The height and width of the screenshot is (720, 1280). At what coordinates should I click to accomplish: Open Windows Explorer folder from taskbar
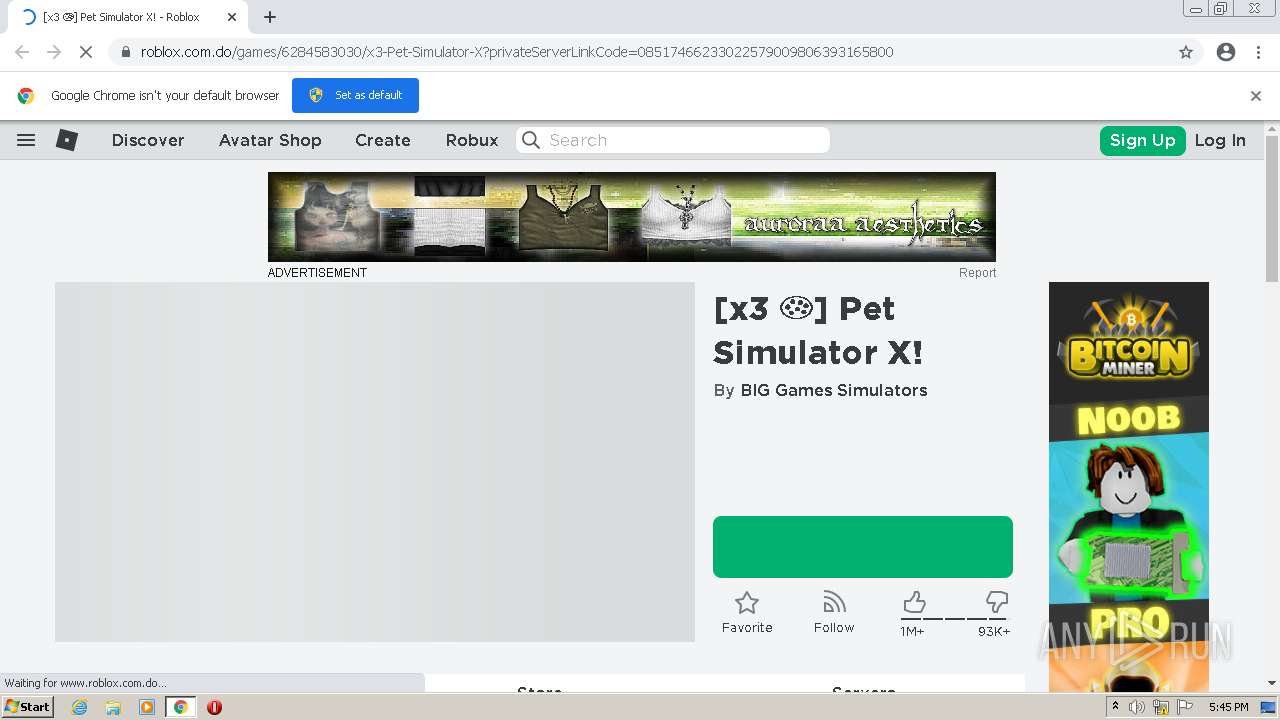click(x=113, y=707)
